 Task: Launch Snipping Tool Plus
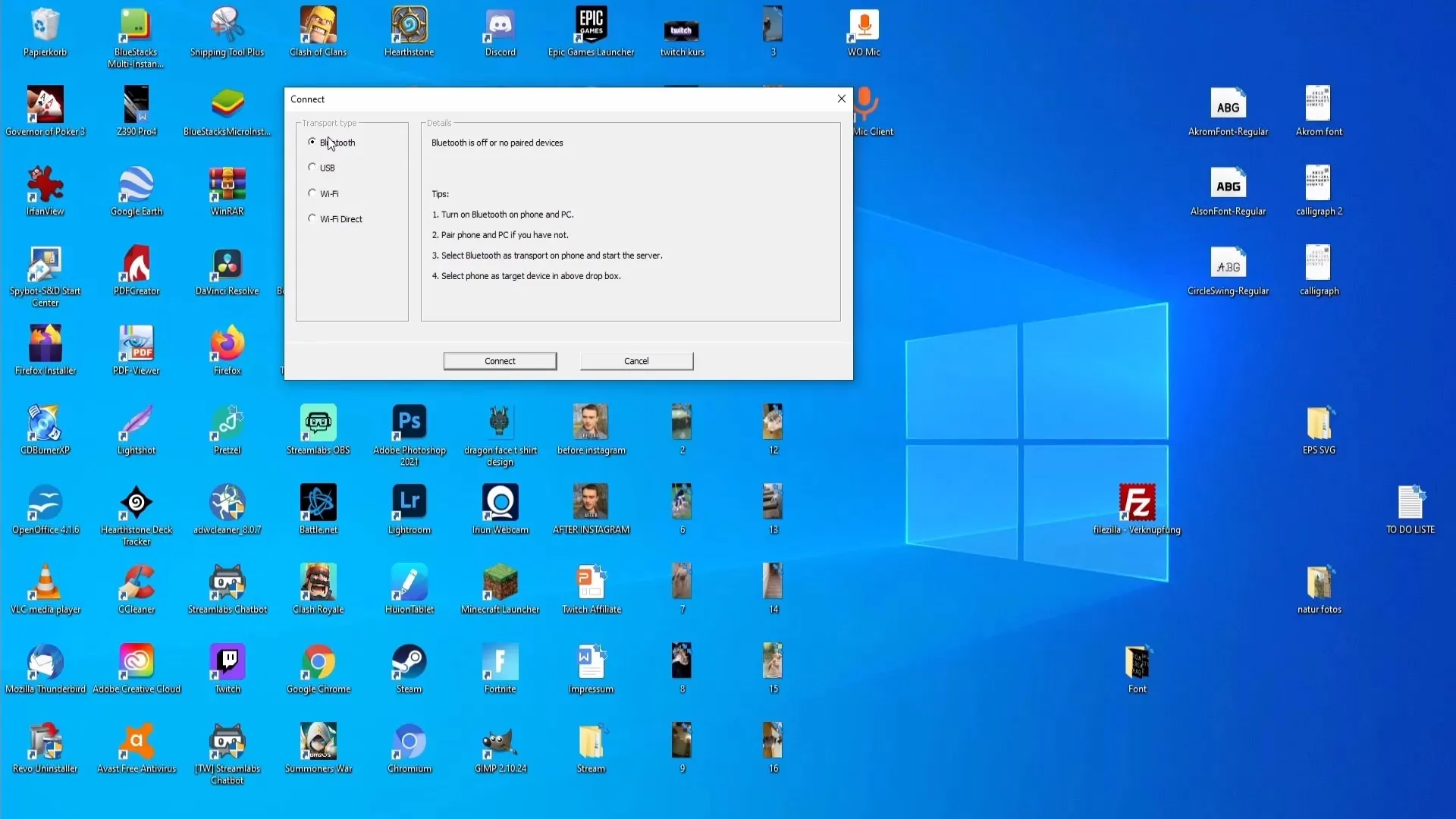[x=227, y=32]
